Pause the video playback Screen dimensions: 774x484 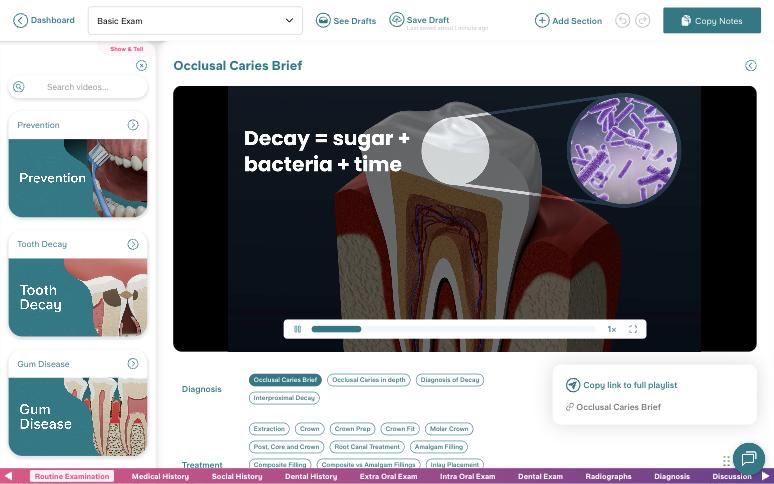[298, 329]
